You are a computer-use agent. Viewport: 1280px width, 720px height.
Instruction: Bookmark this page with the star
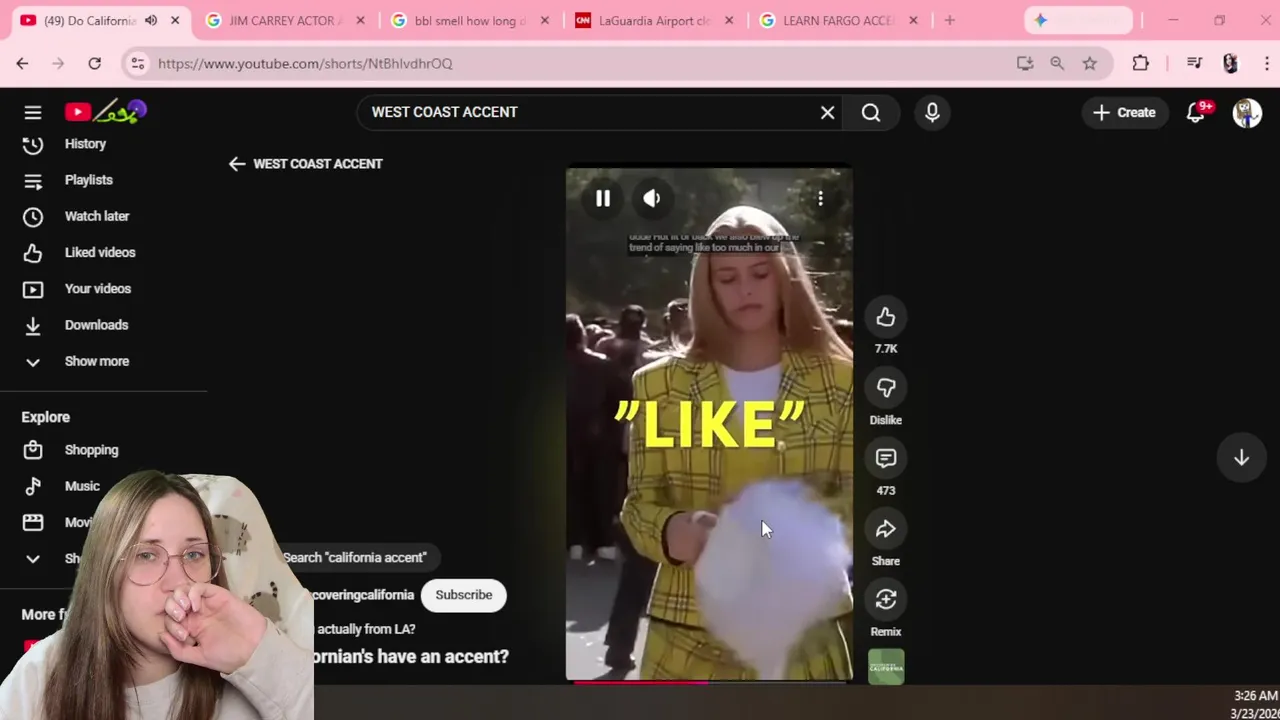[1090, 63]
